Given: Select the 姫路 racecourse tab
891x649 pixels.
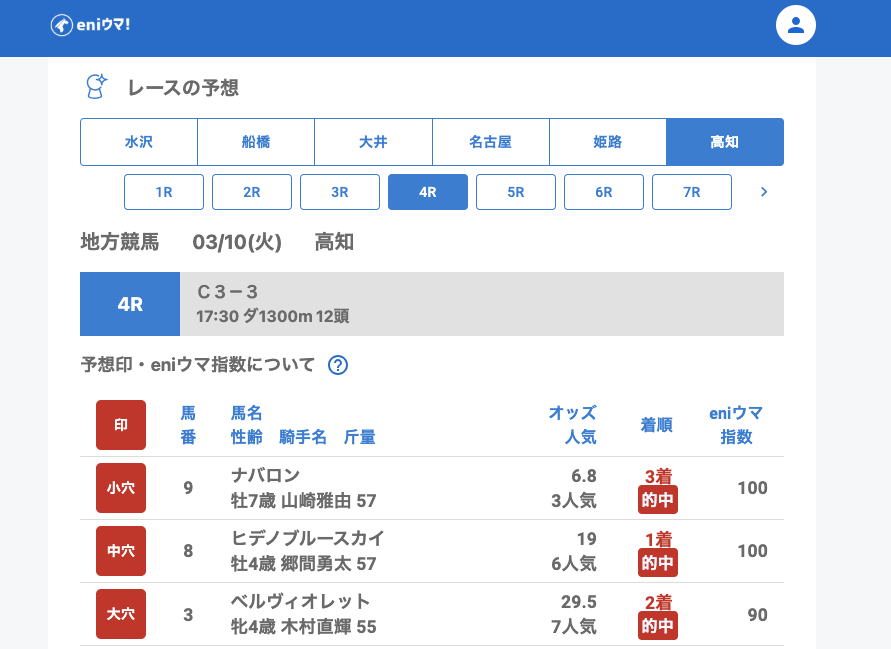Looking at the screenshot, I should tap(607, 142).
